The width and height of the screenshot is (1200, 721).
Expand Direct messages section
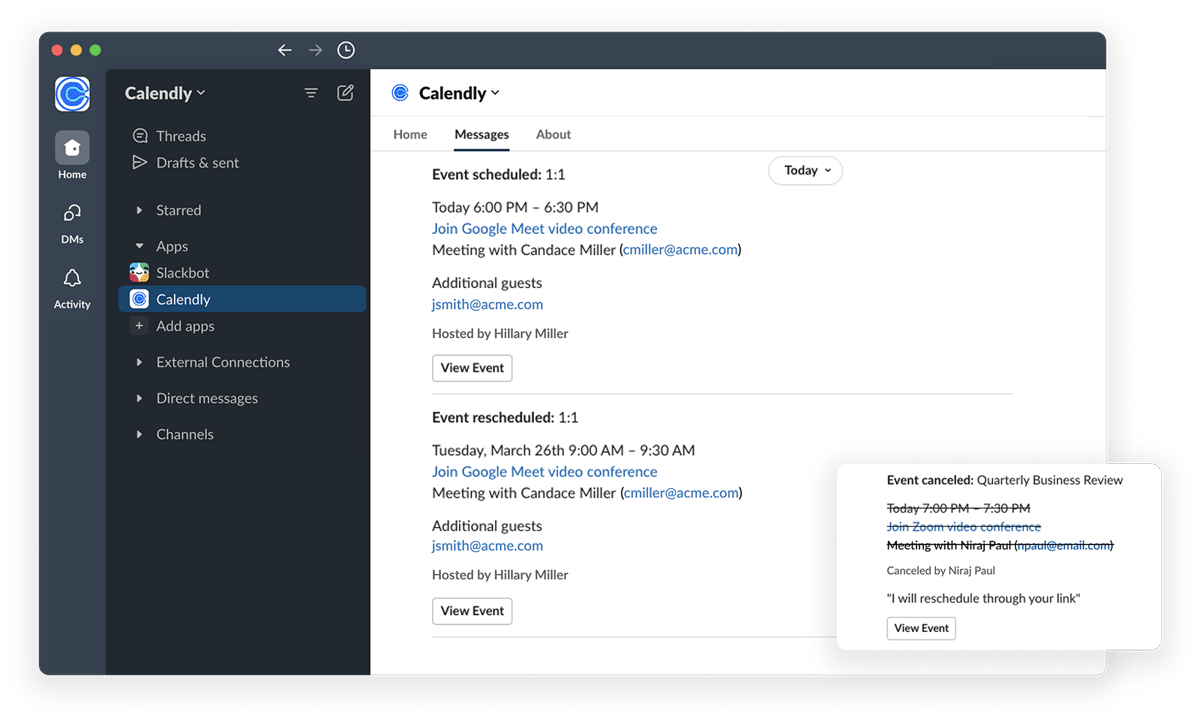tap(140, 398)
